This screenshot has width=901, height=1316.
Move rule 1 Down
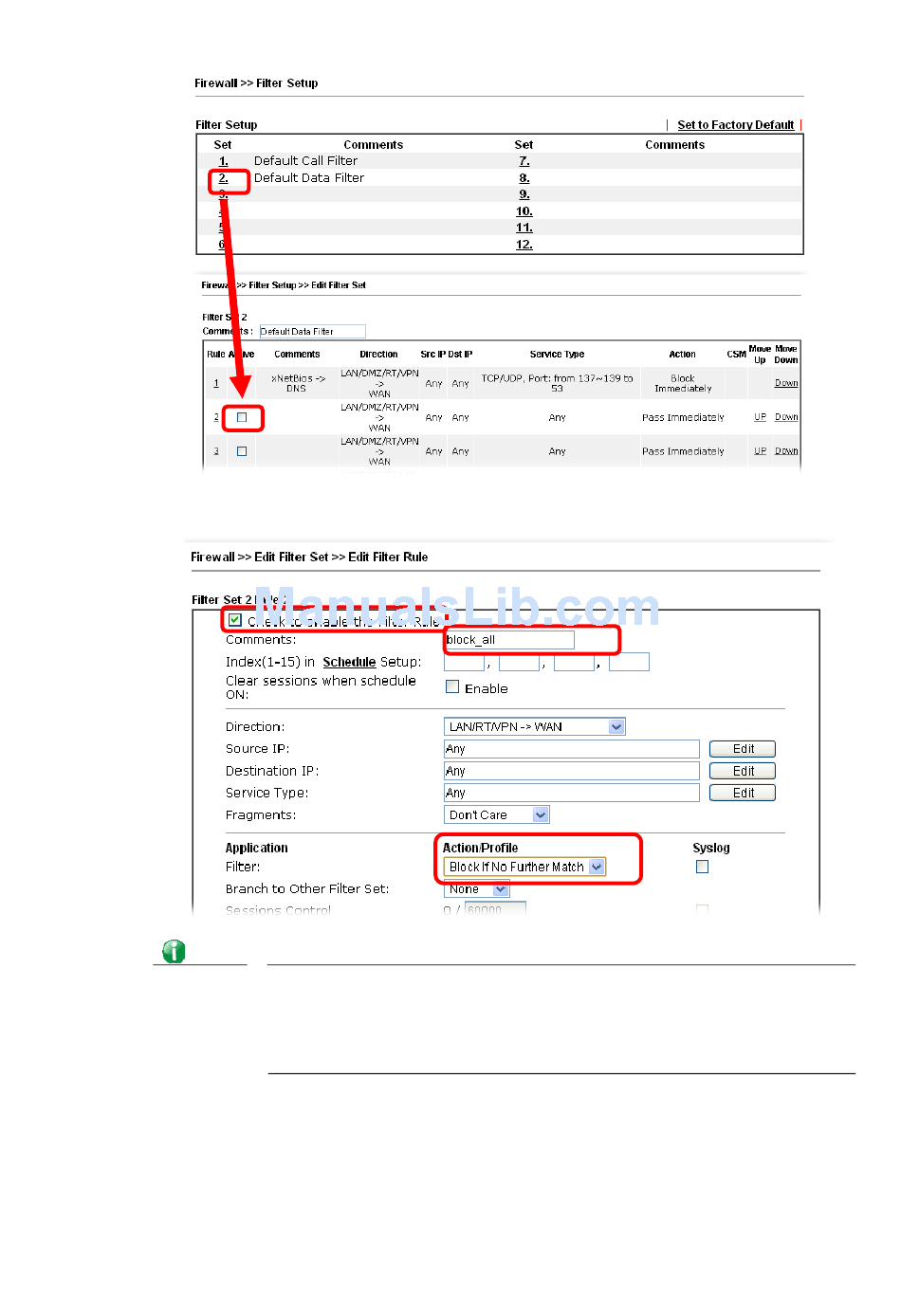(x=786, y=383)
